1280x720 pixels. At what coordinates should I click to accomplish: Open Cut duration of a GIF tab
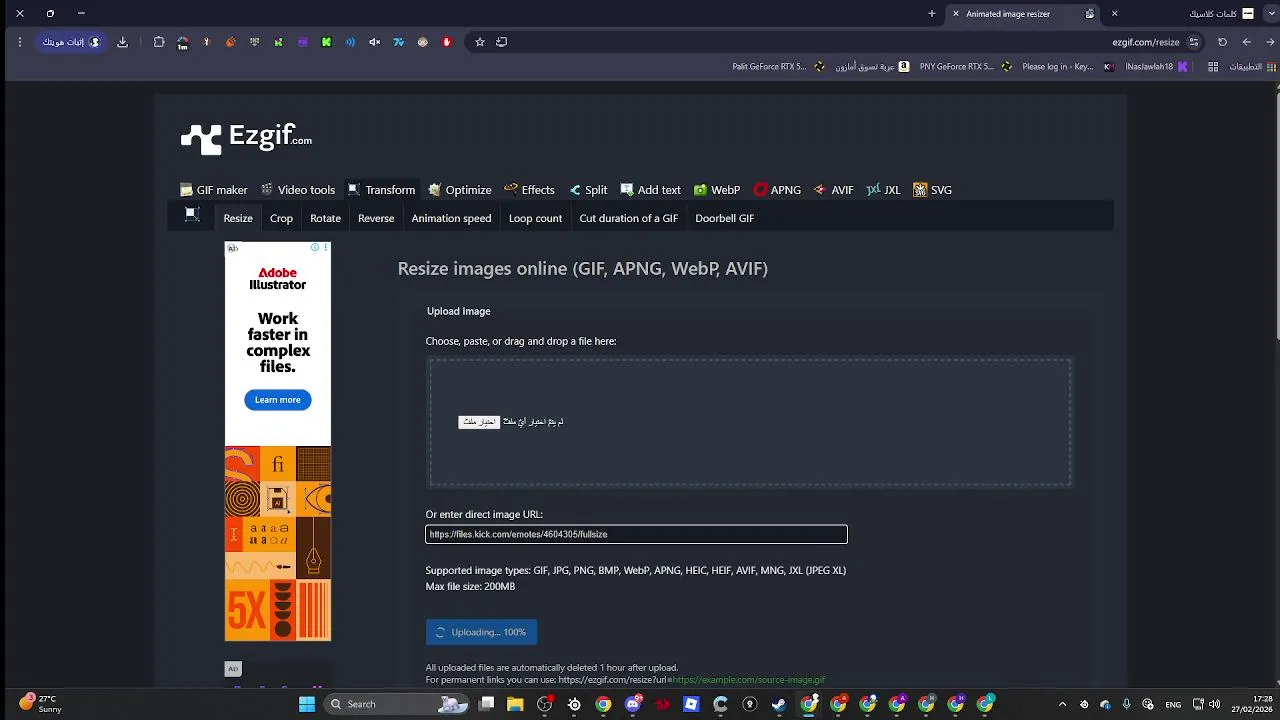[x=628, y=218]
